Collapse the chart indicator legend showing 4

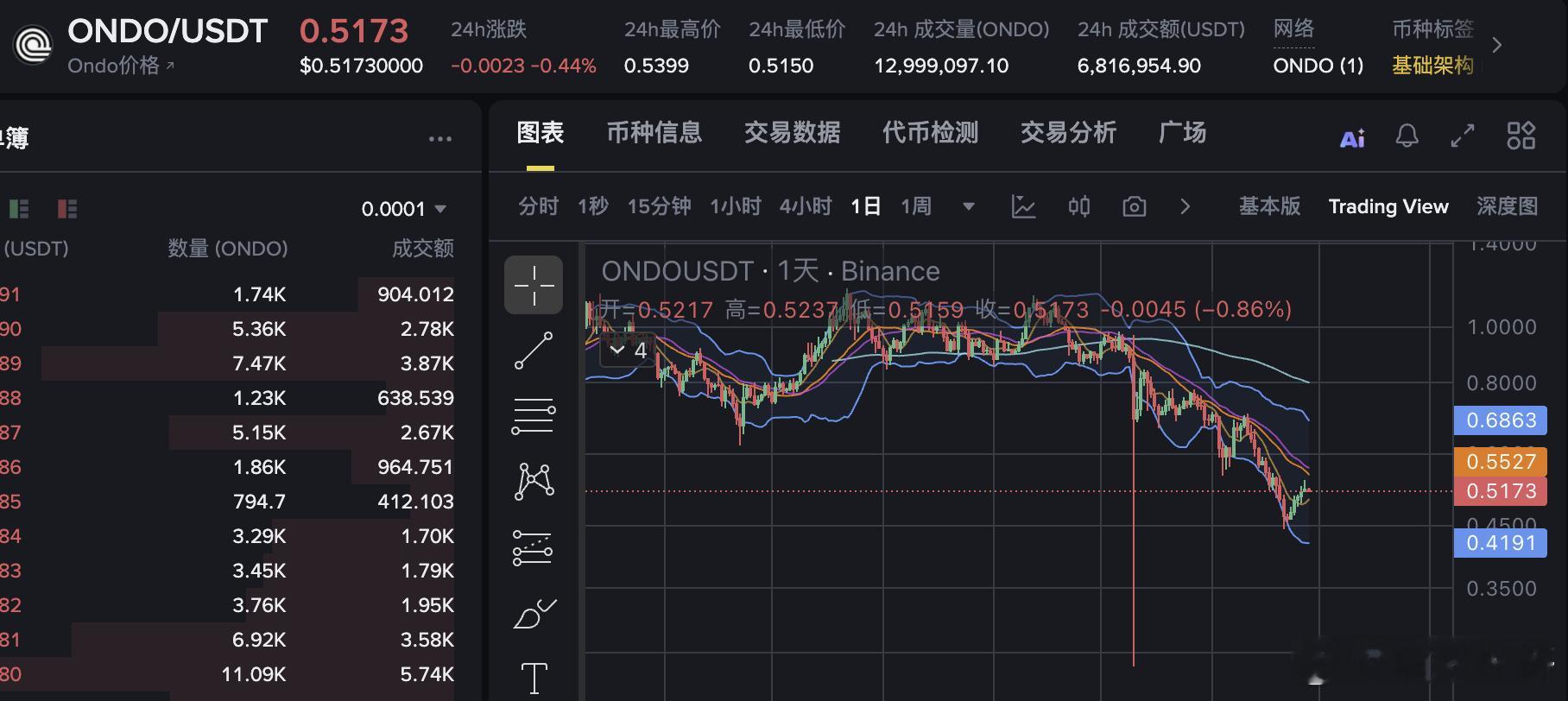629,350
